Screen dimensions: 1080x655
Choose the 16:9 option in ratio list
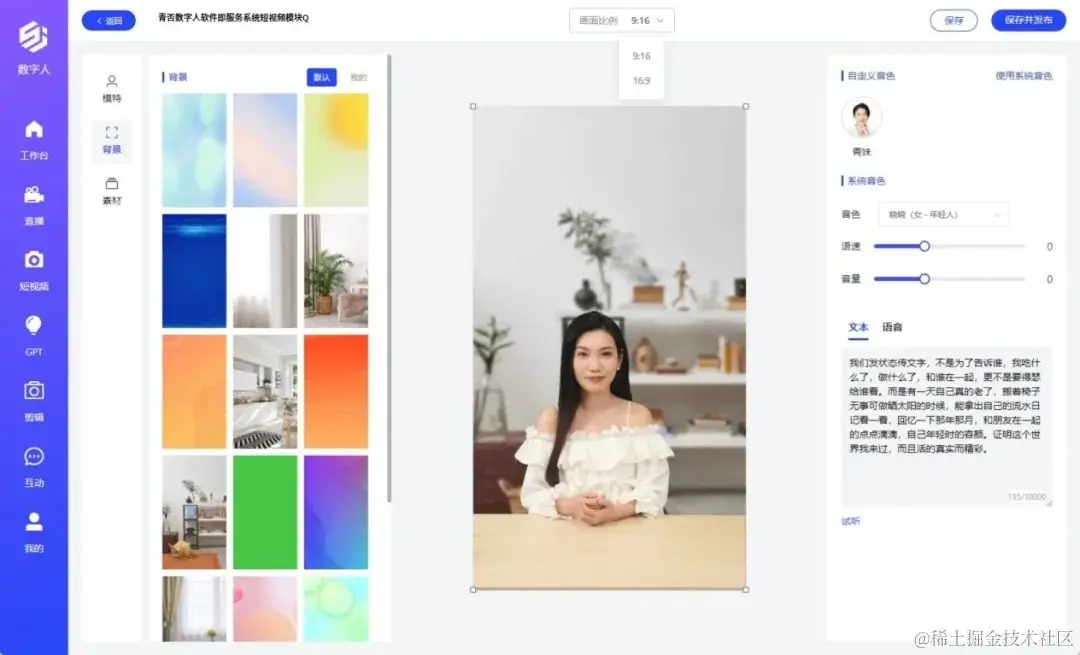pos(641,81)
